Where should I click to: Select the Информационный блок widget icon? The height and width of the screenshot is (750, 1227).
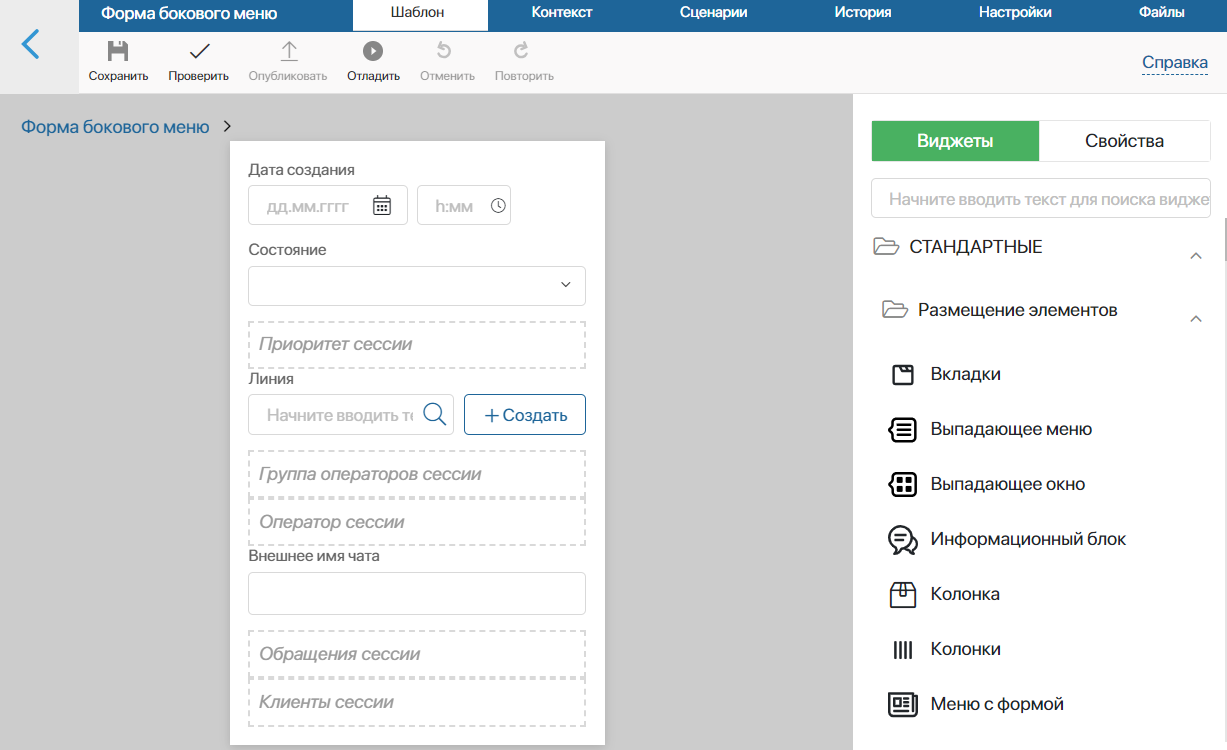pyautogui.click(x=903, y=540)
